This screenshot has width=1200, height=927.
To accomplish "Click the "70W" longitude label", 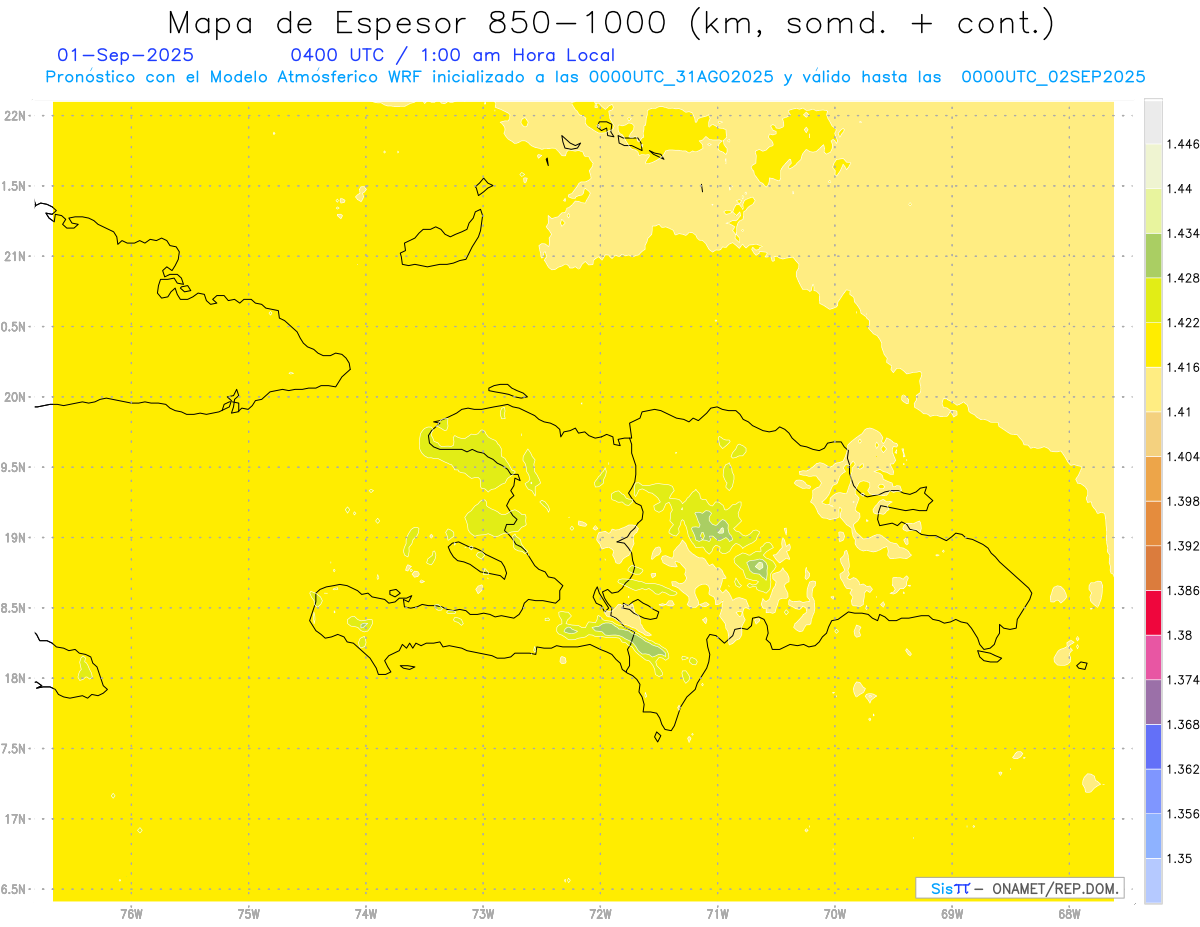I will click(x=835, y=913).
